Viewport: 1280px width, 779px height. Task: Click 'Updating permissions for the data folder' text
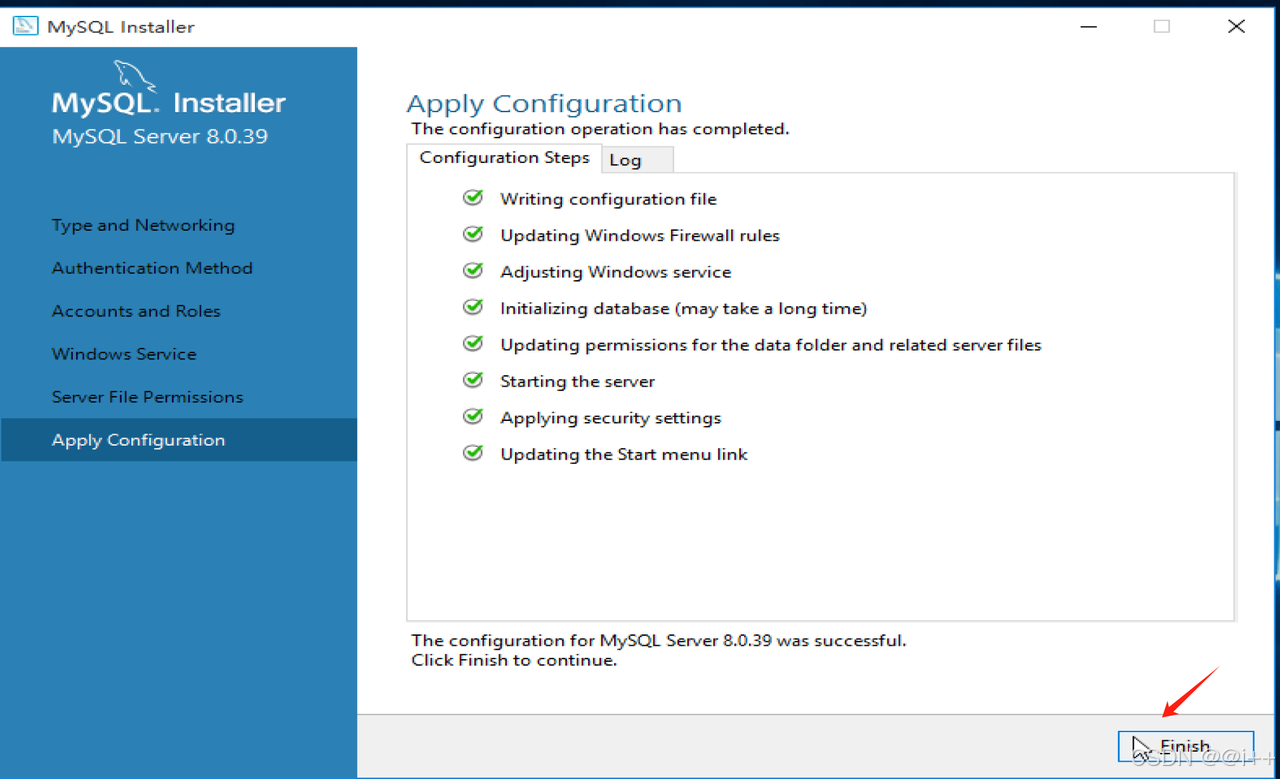pos(770,345)
